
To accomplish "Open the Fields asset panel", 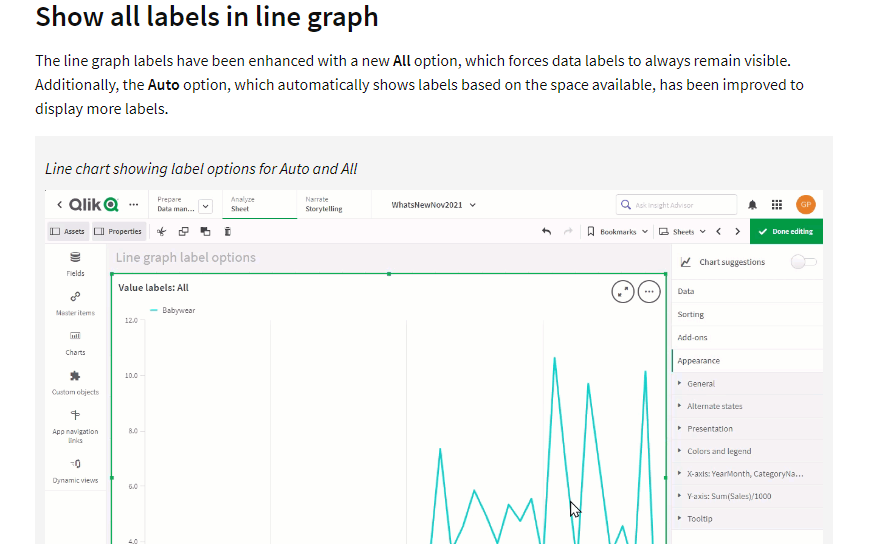I will (x=75, y=264).
